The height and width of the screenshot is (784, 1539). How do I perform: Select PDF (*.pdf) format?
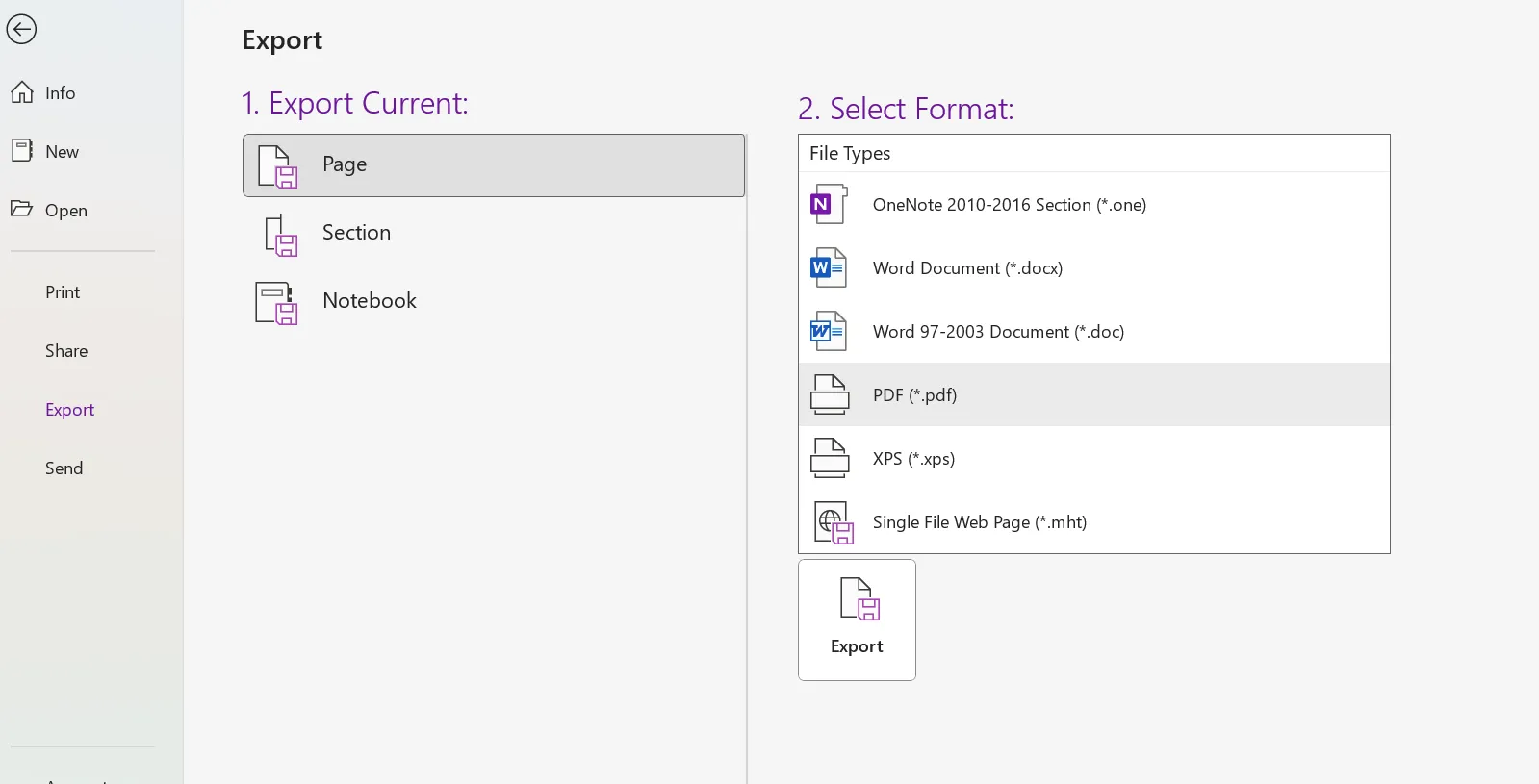(x=1094, y=394)
